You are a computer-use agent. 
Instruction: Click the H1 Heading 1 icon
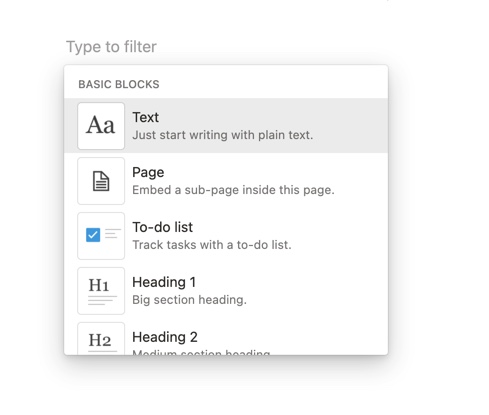(x=101, y=291)
